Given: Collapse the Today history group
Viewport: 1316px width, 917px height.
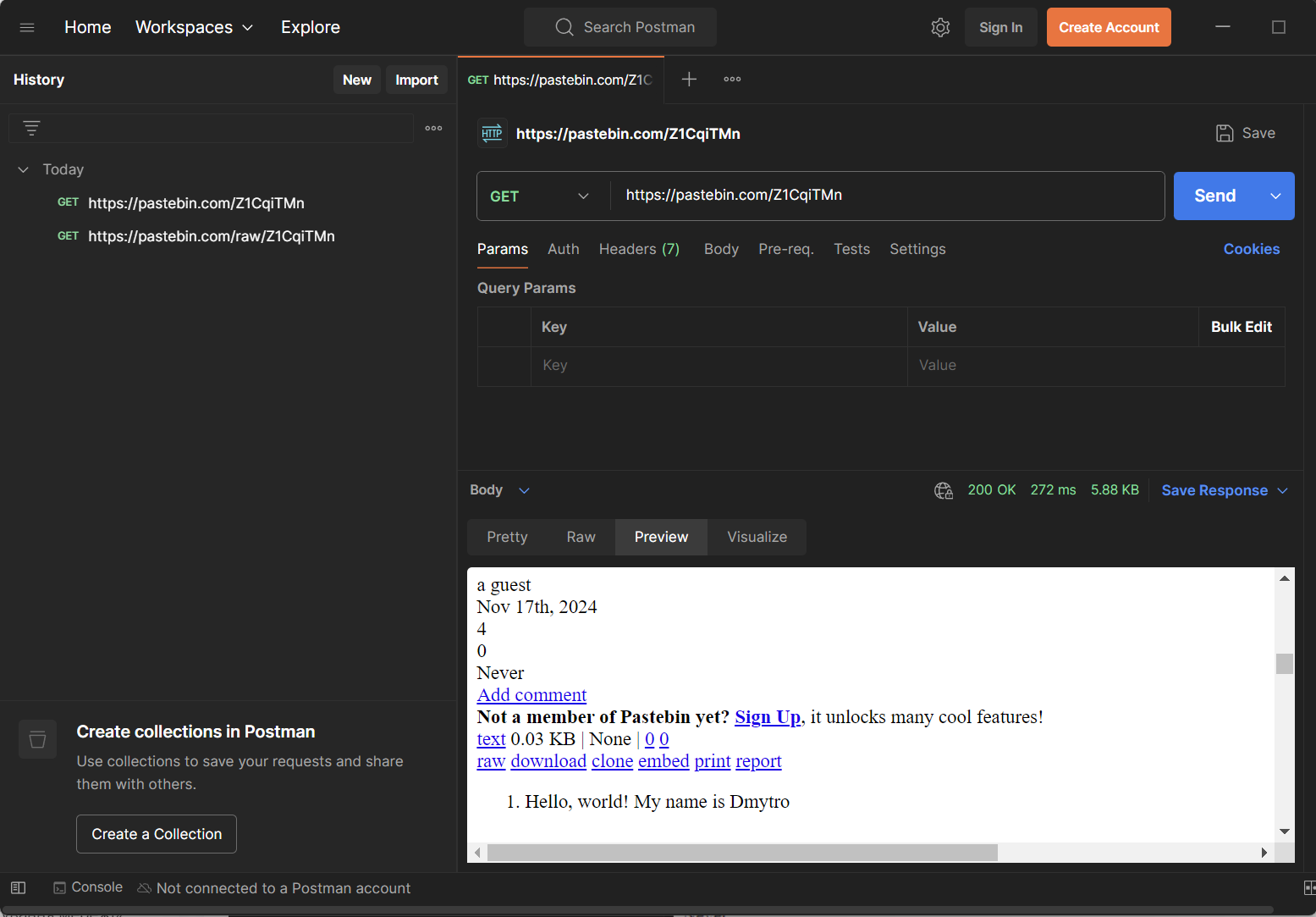Looking at the screenshot, I should pos(24,169).
